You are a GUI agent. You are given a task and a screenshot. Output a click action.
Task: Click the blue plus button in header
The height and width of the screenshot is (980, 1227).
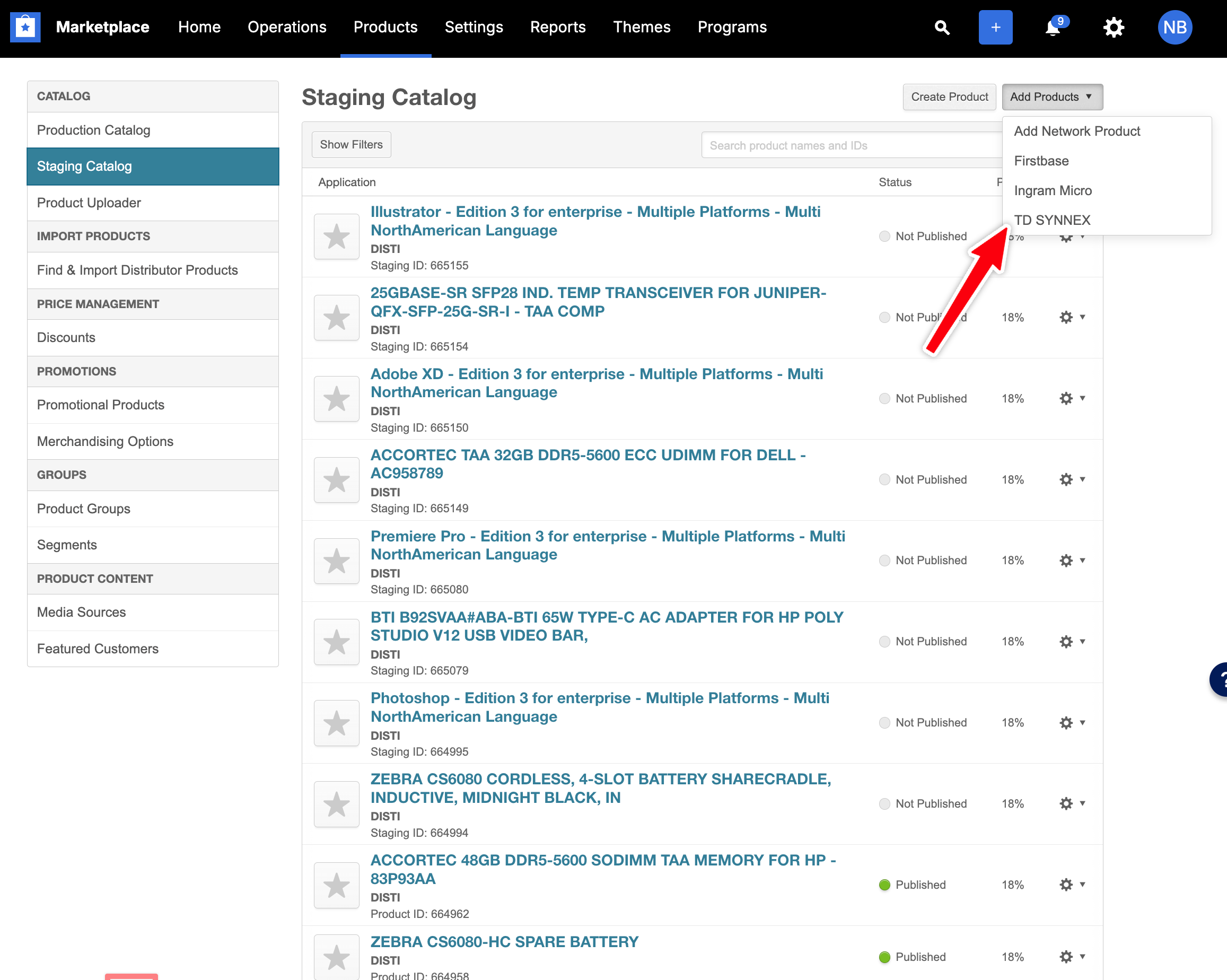click(995, 28)
